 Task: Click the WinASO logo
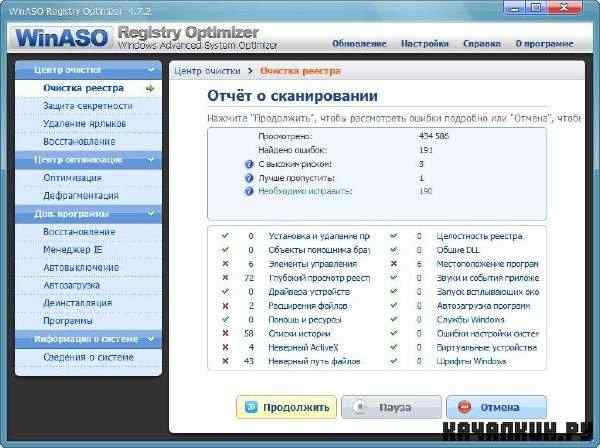pos(62,38)
